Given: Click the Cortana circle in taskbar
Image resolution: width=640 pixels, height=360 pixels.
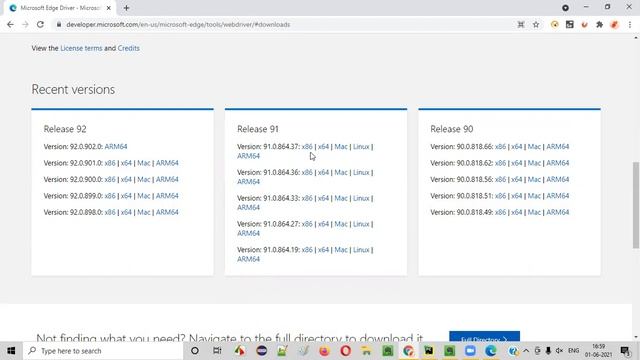Looking at the screenshot, I should tap(195, 351).
